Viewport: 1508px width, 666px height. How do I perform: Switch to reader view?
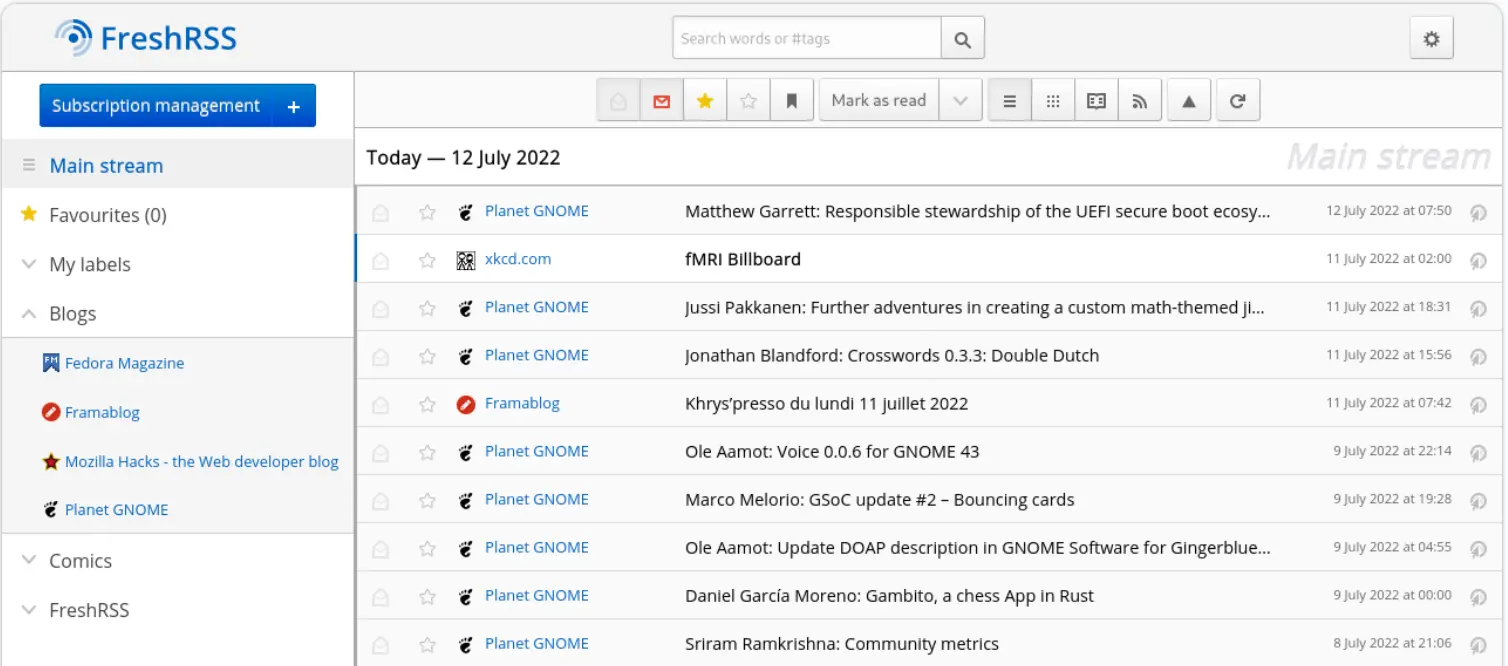[1096, 101]
